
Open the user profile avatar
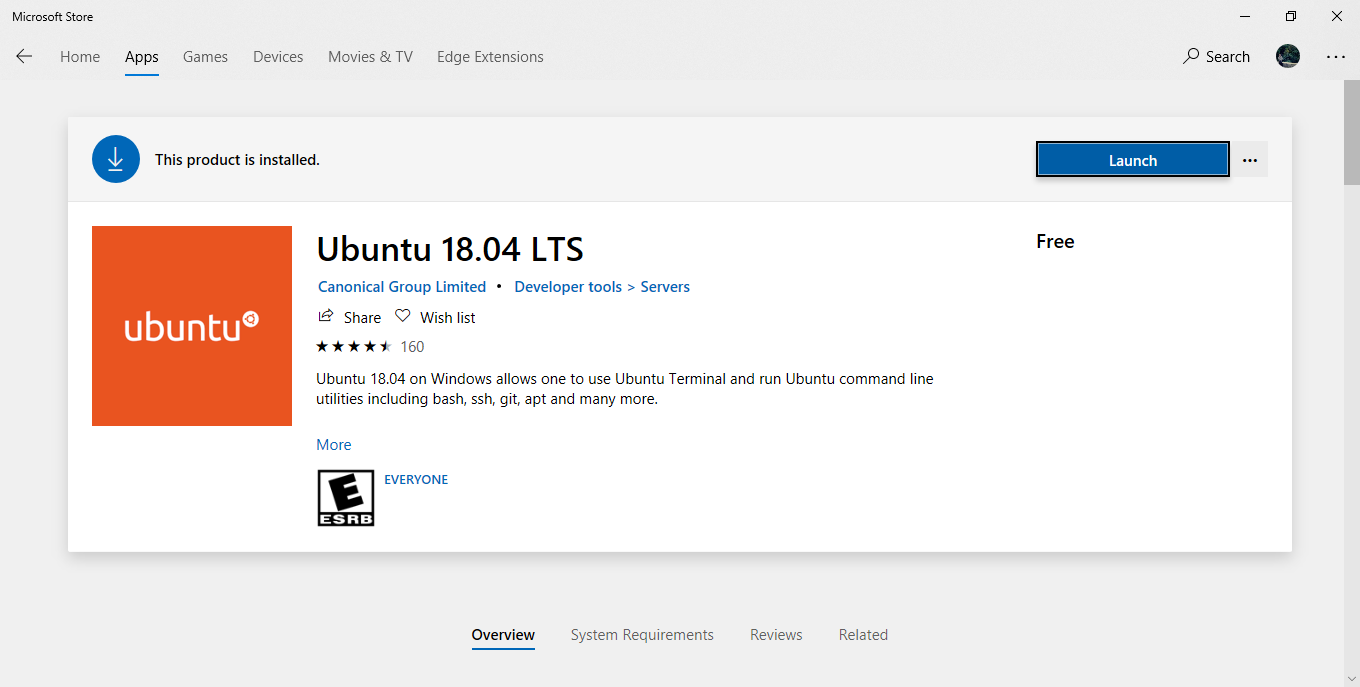[1288, 57]
